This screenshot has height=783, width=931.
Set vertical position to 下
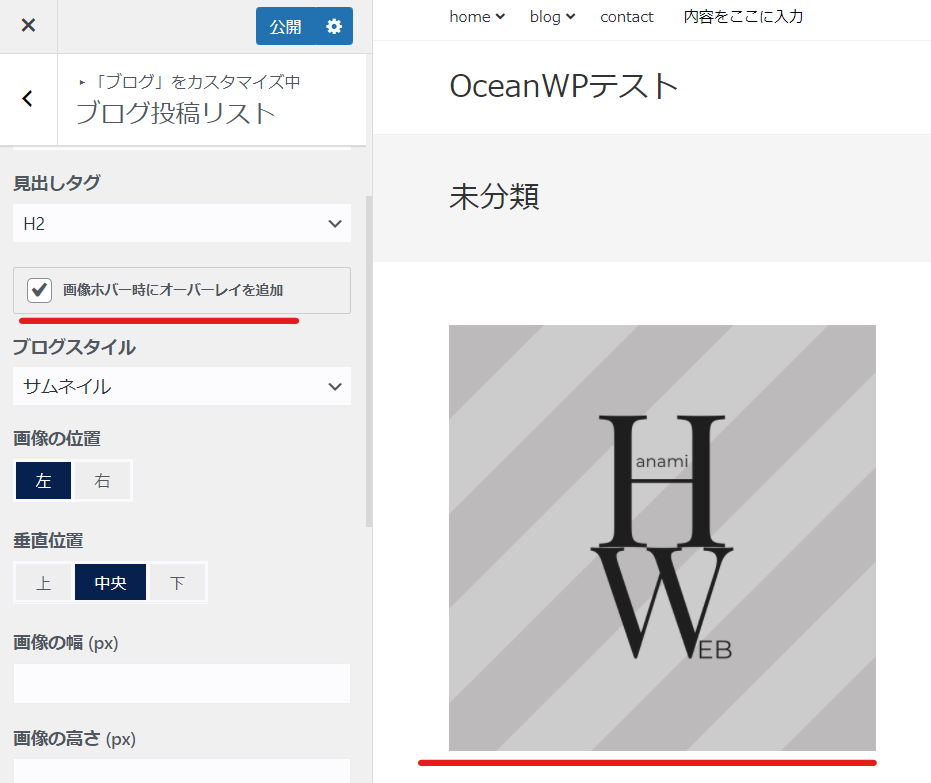pyautogui.click(x=177, y=582)
